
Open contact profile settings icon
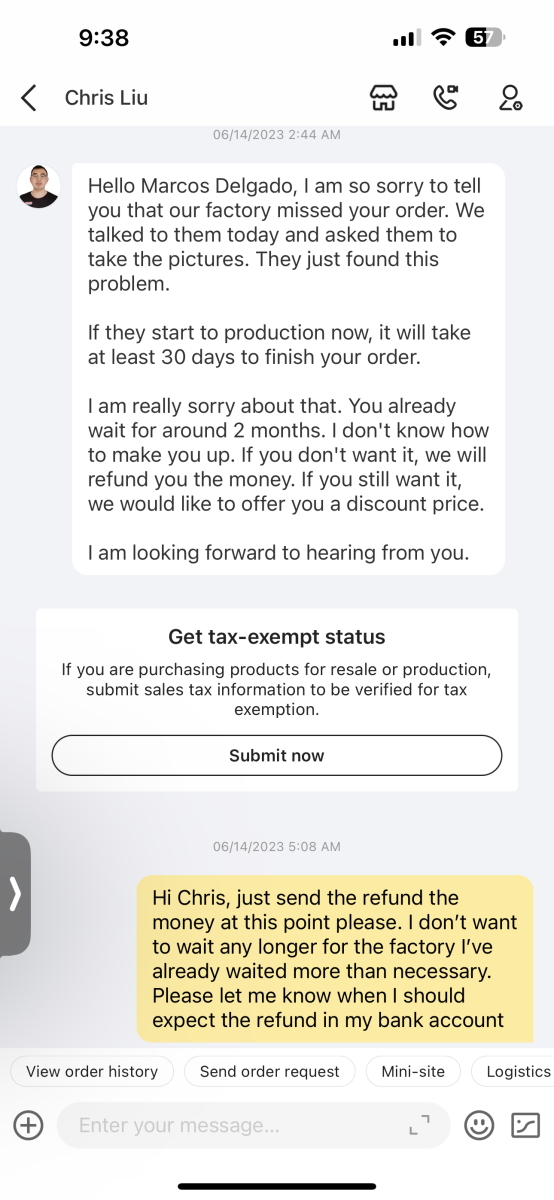(x=510, y=97)
